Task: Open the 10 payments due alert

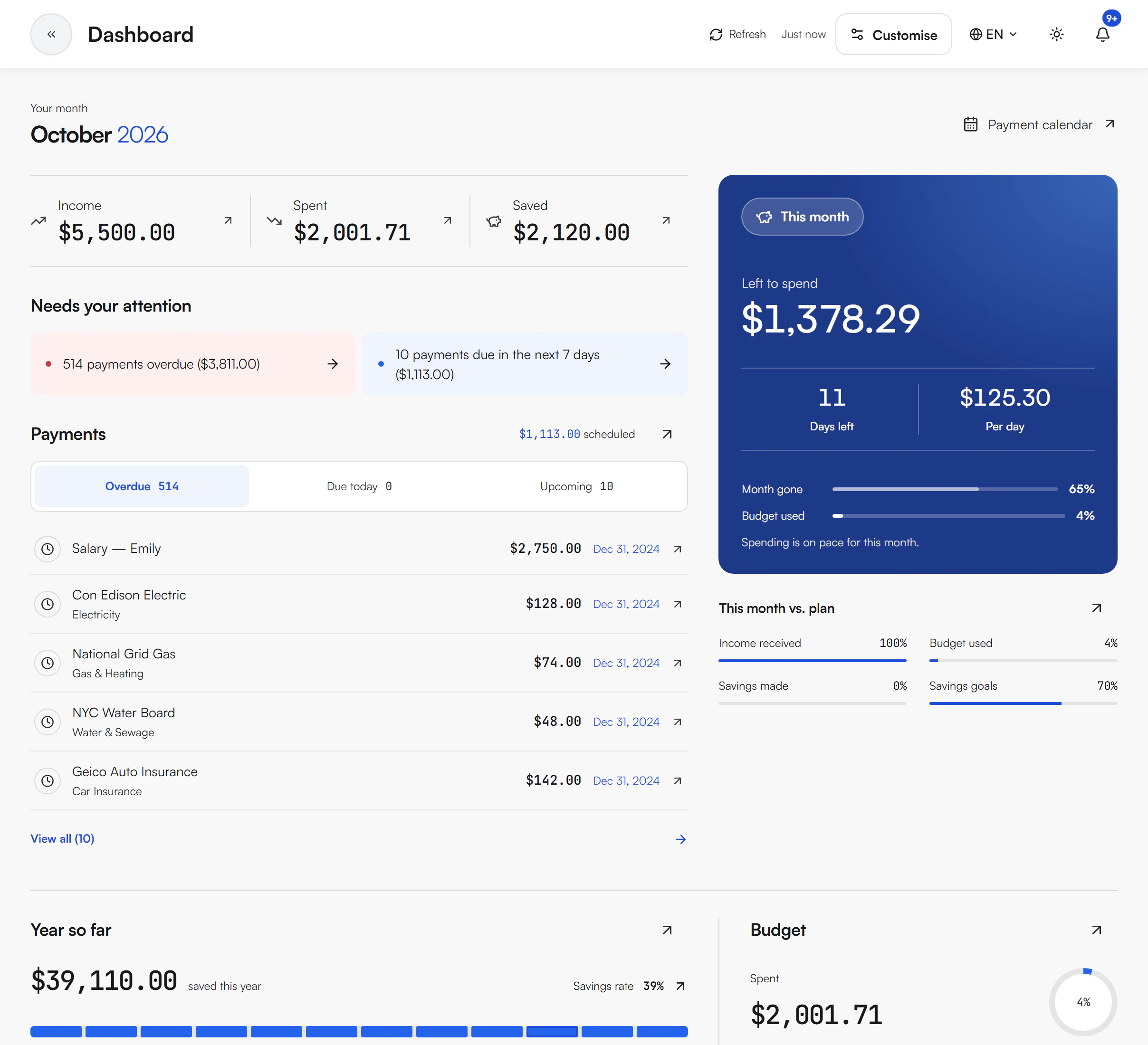Action: point(525,364)
